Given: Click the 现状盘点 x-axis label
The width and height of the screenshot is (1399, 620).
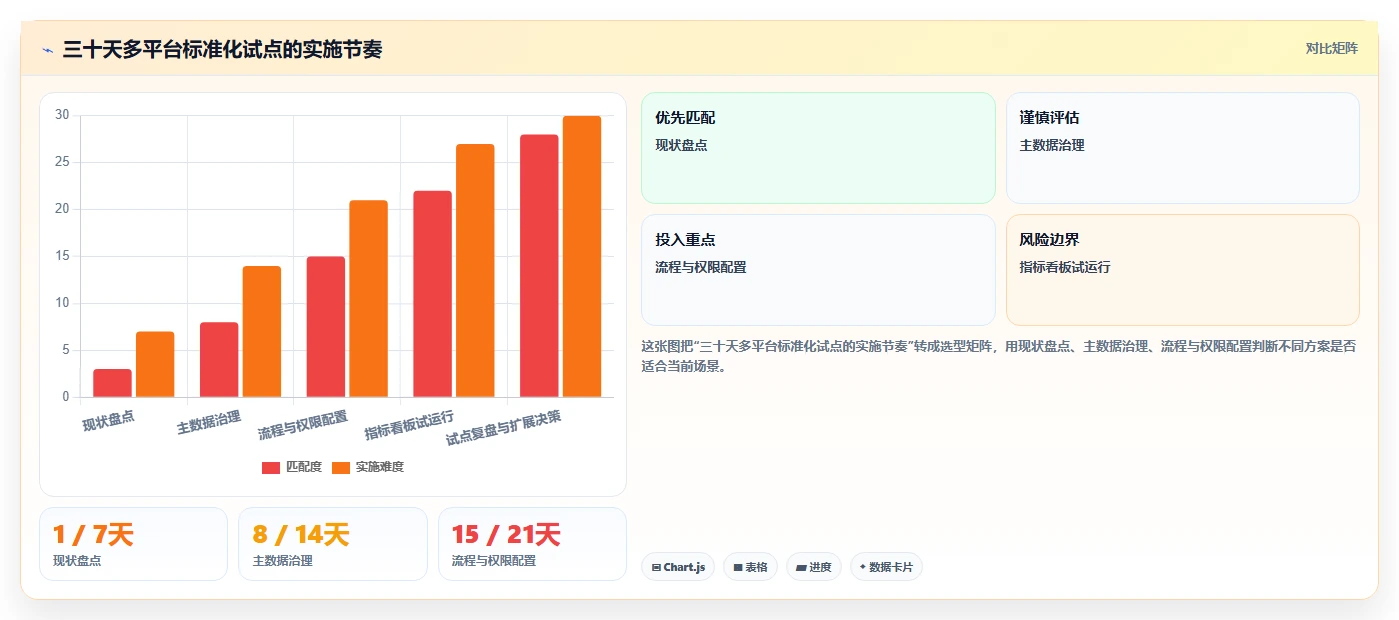Looking at the screenshot, I should pos(109,421).
